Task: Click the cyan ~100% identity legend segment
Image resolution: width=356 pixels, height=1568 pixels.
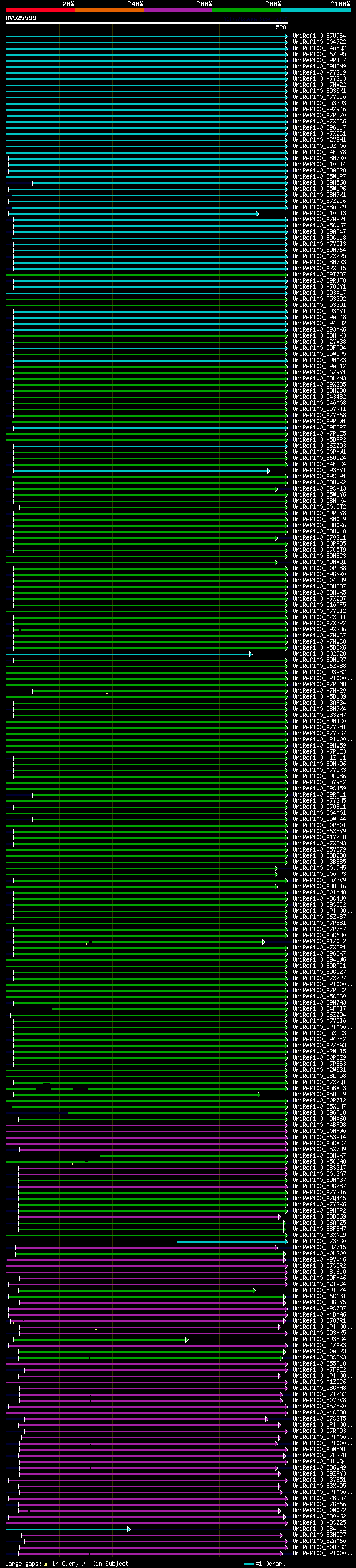Action: coord(316,10)
